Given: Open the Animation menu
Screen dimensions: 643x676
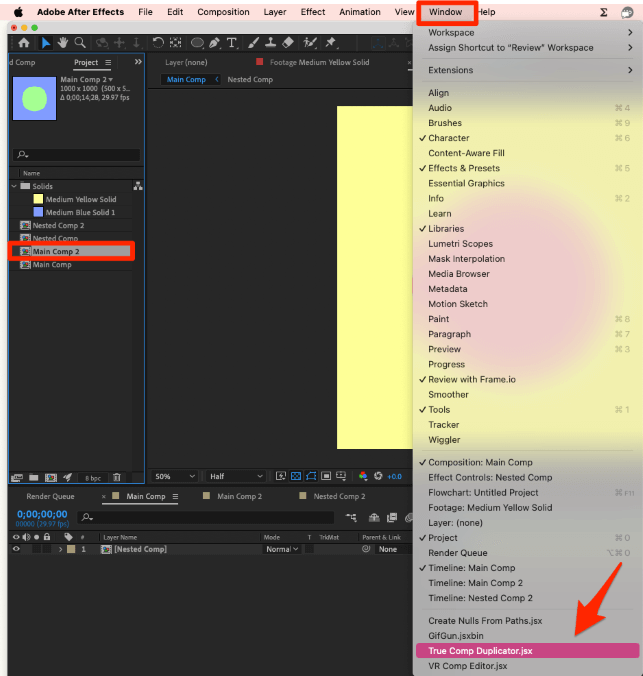Looking at the screenshot, I should pos(360,12).
